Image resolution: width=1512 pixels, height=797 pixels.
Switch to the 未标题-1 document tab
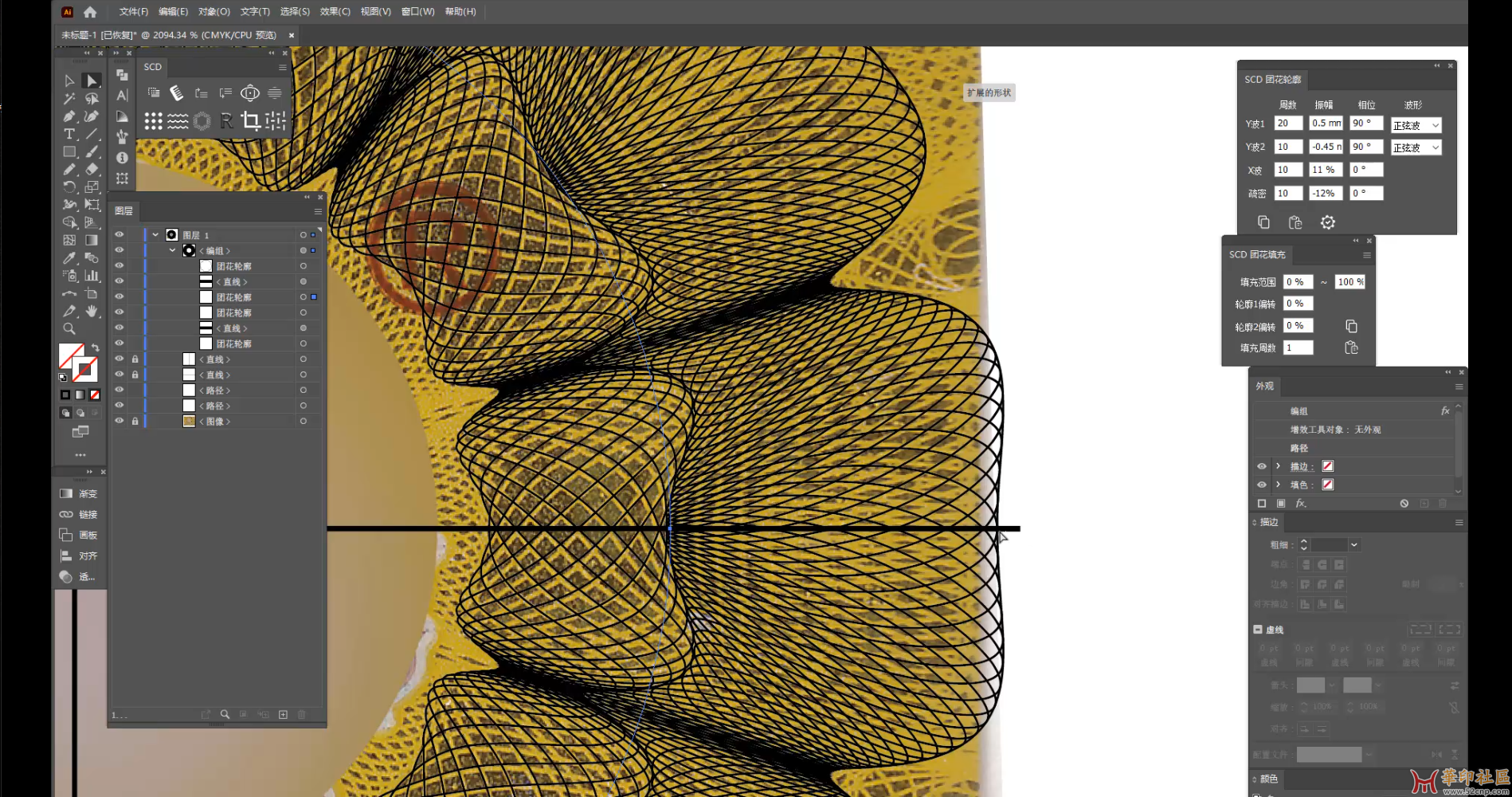point(169,35)
